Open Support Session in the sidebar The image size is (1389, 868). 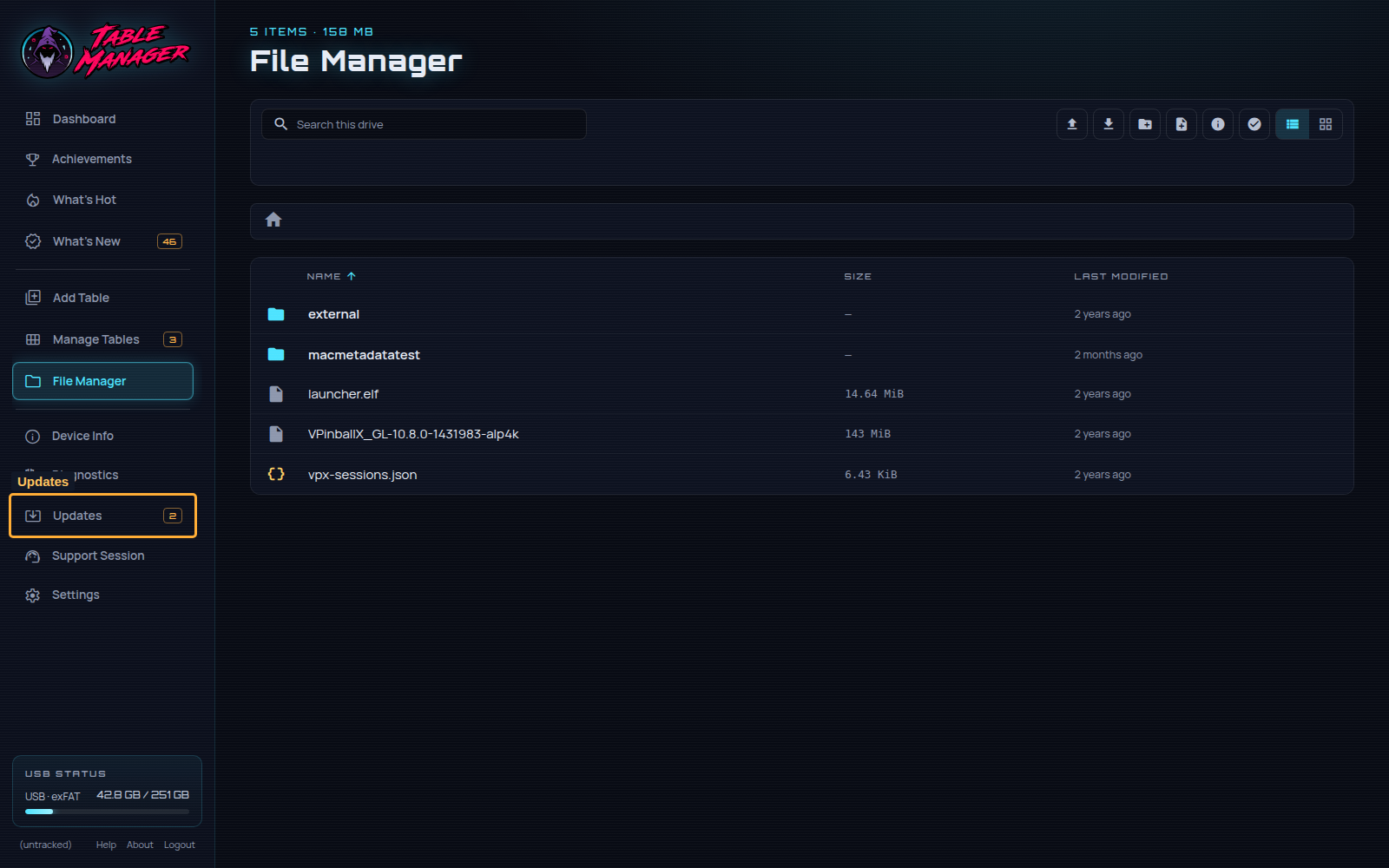click(x=102, y=556)
